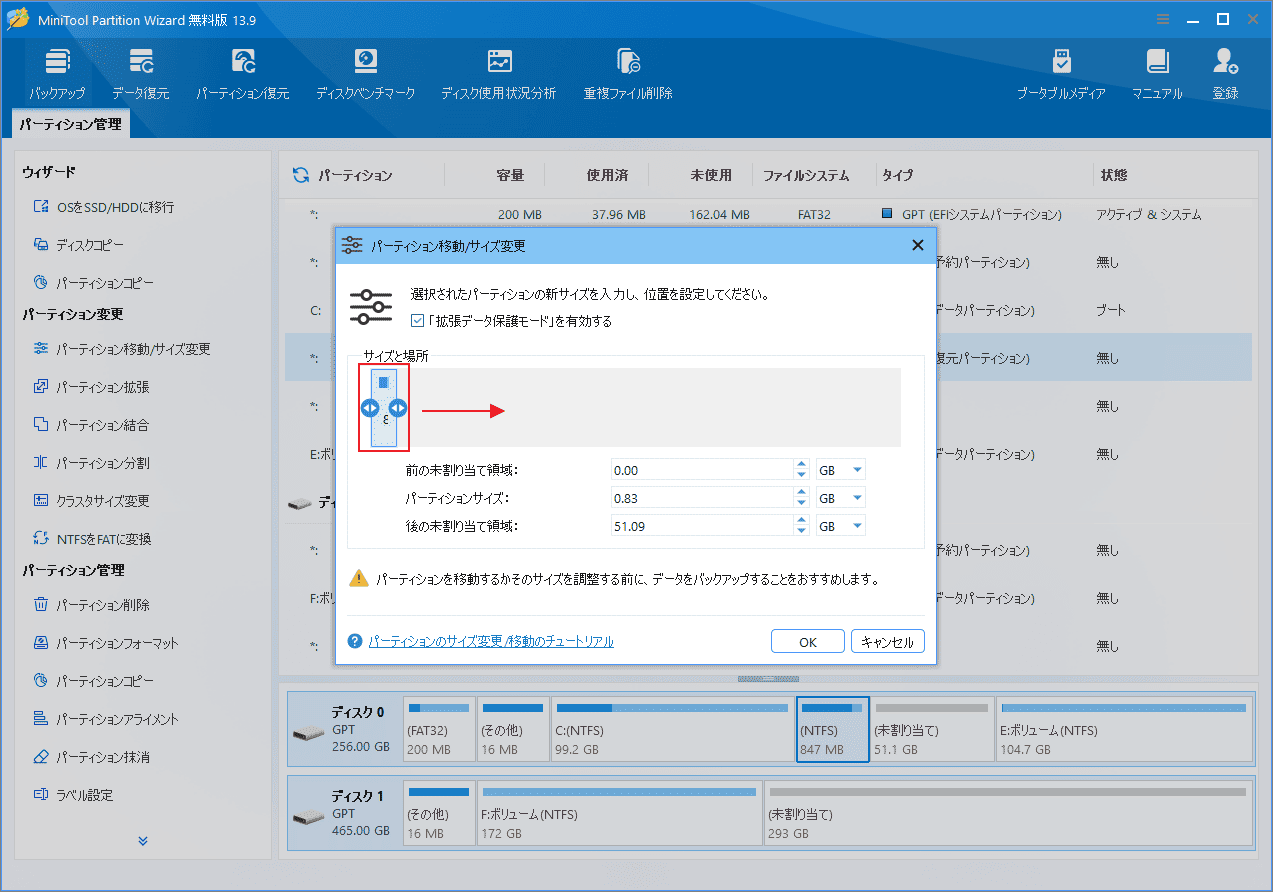Increase 前の未割り当て領域 value with up arrow
This screenshot has height=892, width=1273.
pyautogui.click(x=801, y=465)
